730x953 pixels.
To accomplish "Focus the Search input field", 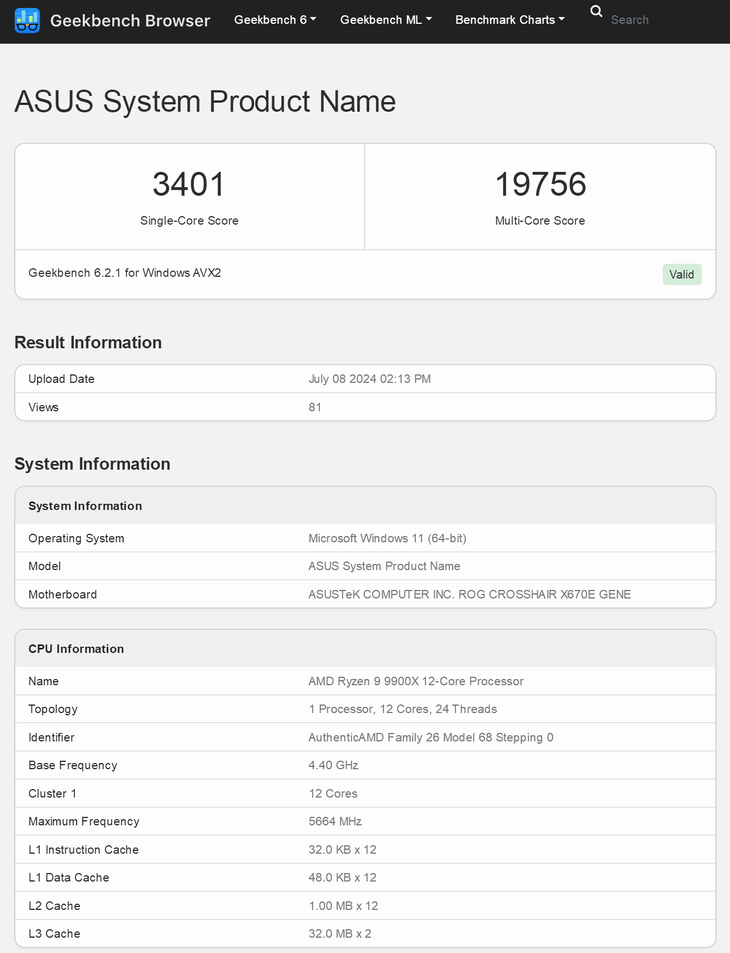I will pos(660,20).
